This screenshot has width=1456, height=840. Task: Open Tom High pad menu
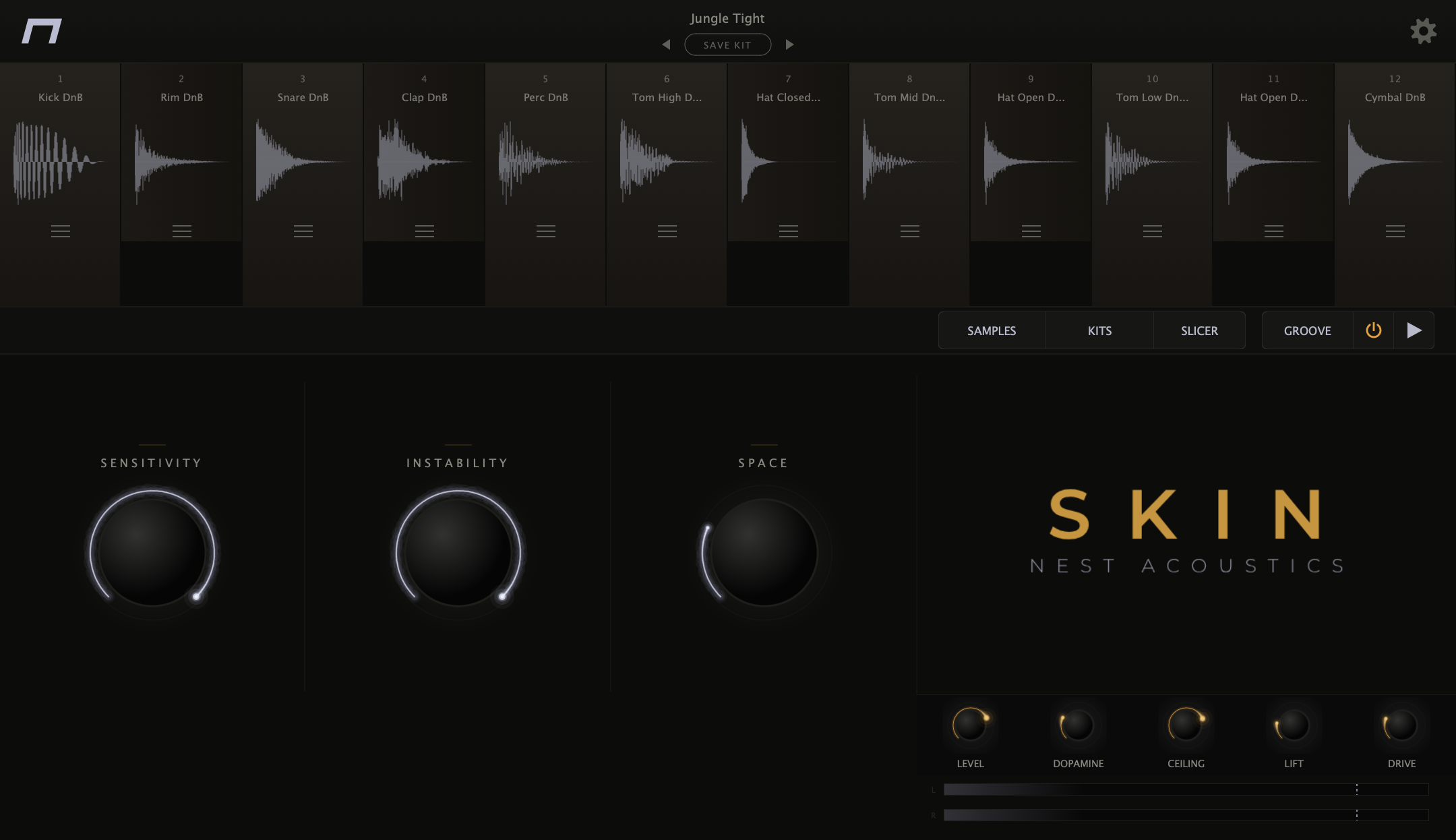pos(667,231)
